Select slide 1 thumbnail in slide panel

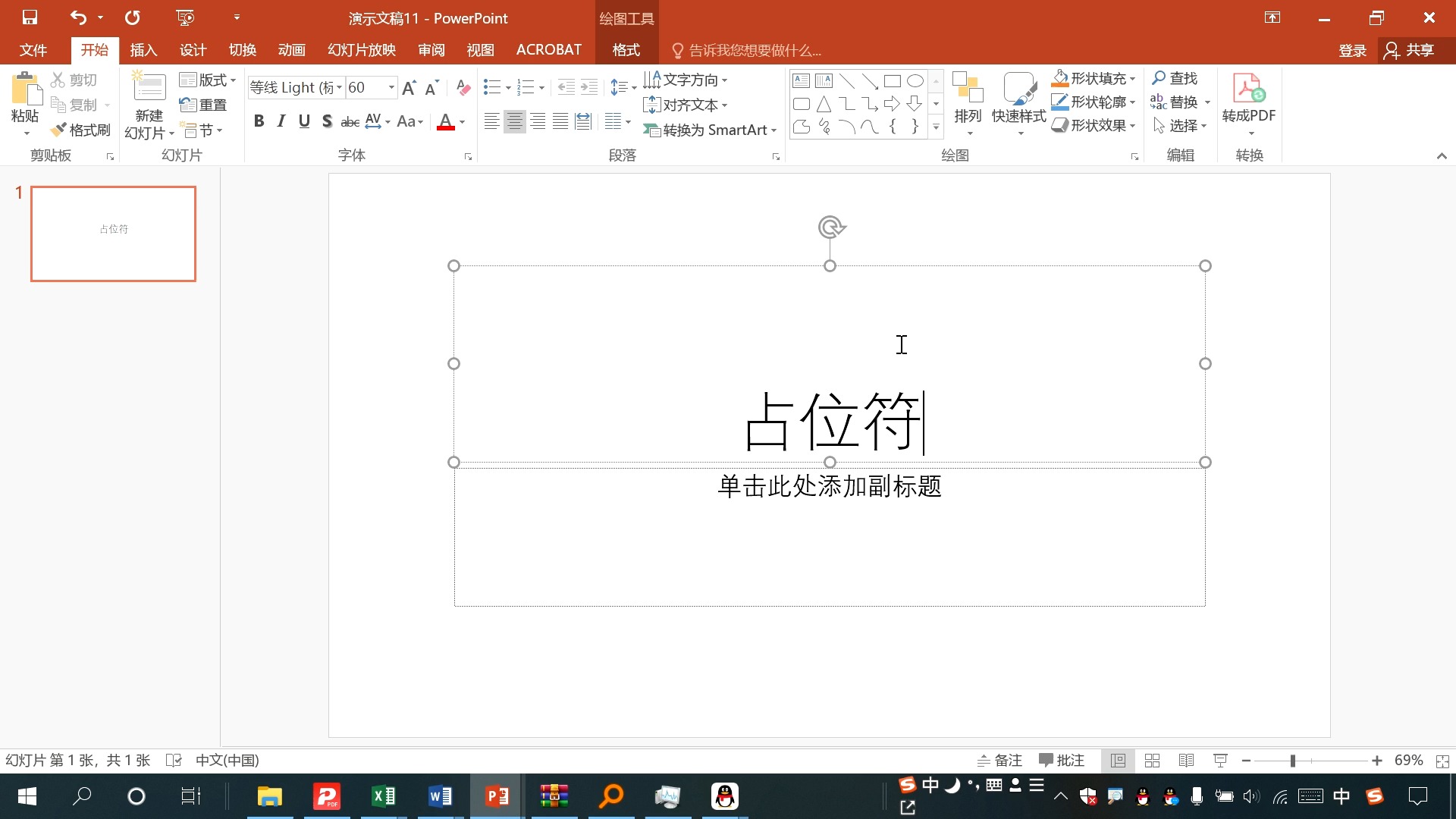[112, 234]
